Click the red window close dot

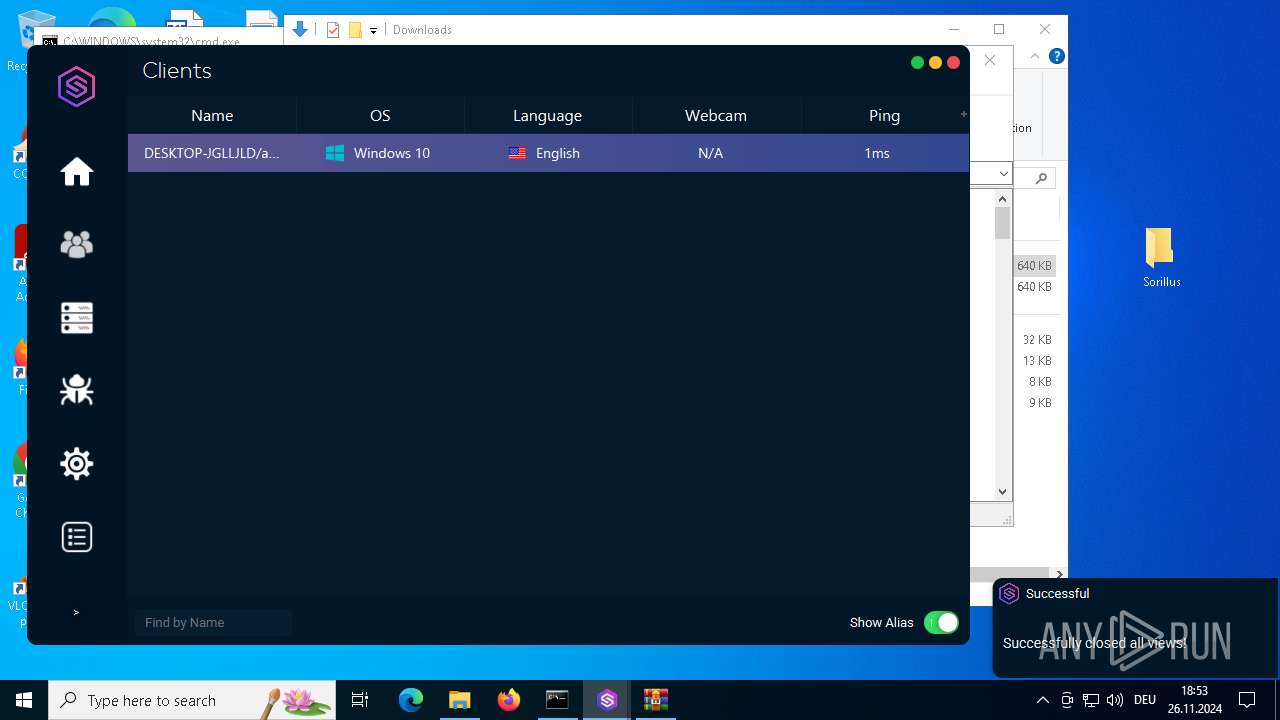point(953,63)
